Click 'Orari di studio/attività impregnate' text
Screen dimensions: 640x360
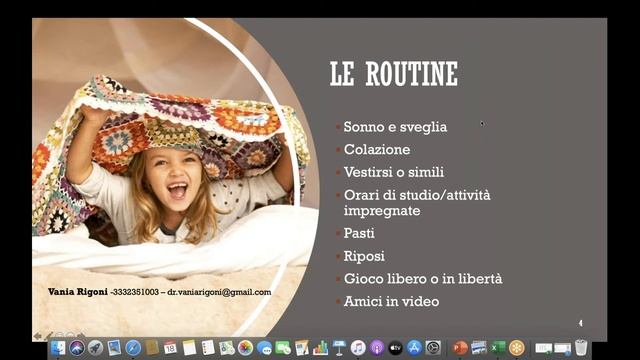[x=417, y=203]
